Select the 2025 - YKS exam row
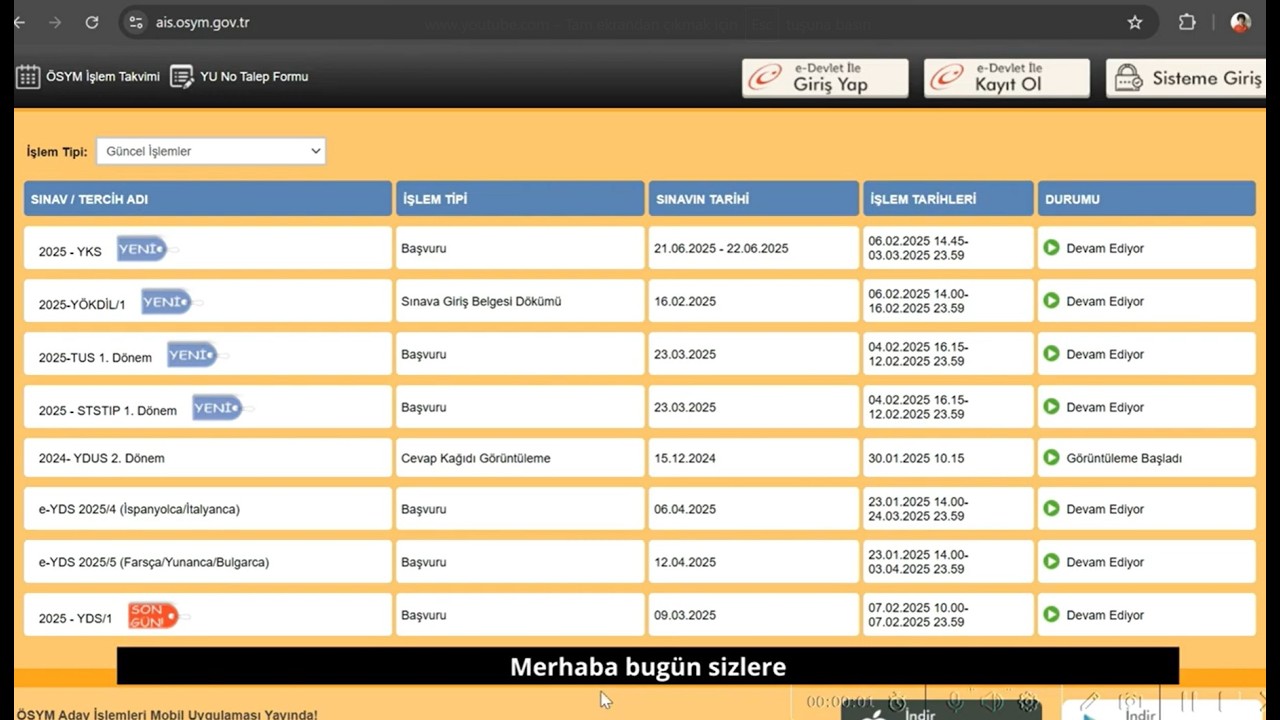 (640, 248)
